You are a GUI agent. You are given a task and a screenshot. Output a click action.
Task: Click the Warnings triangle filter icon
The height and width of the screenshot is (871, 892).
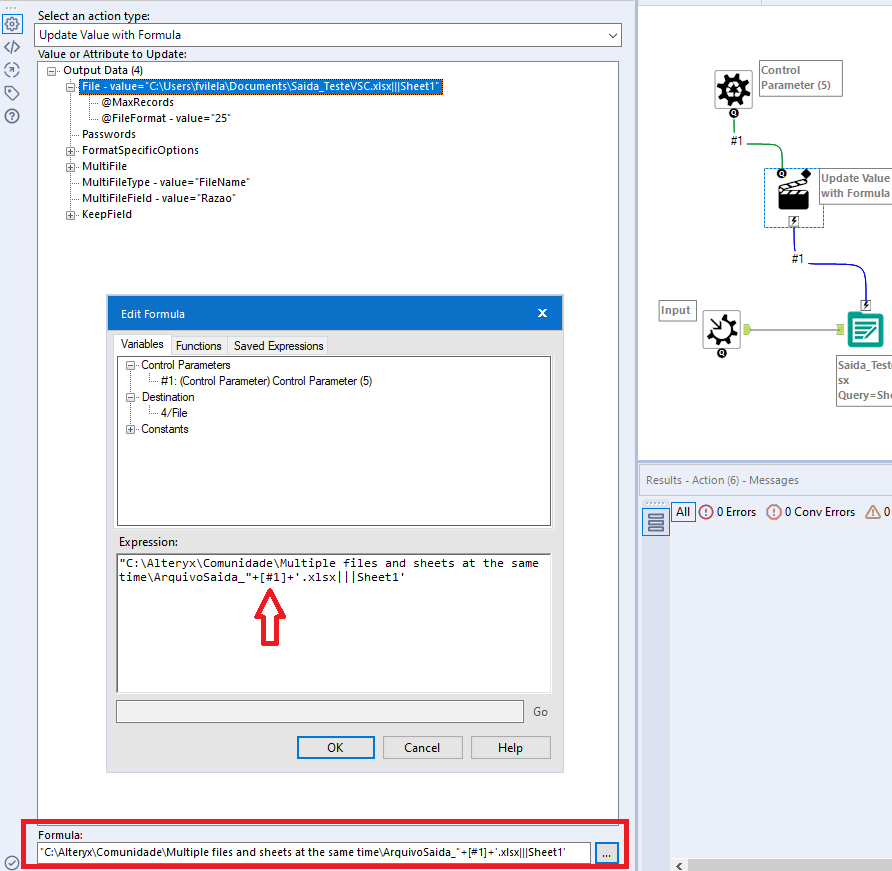tap(873, 512)
